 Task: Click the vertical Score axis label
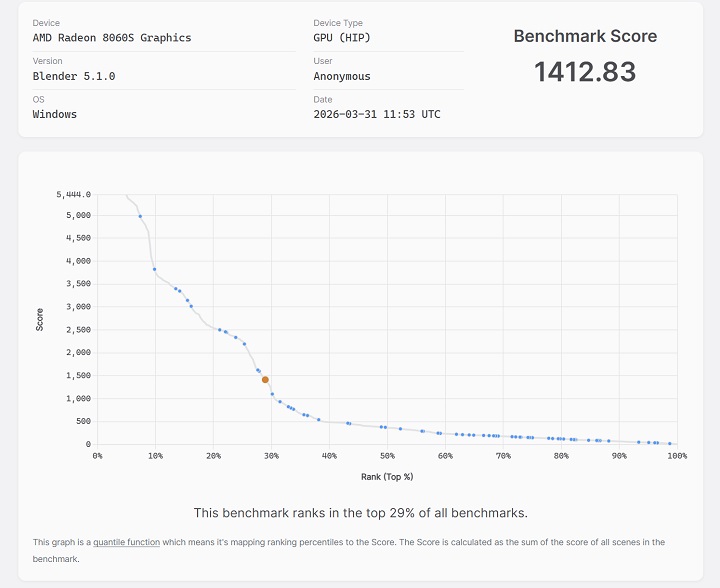click(x=40, y=319)
